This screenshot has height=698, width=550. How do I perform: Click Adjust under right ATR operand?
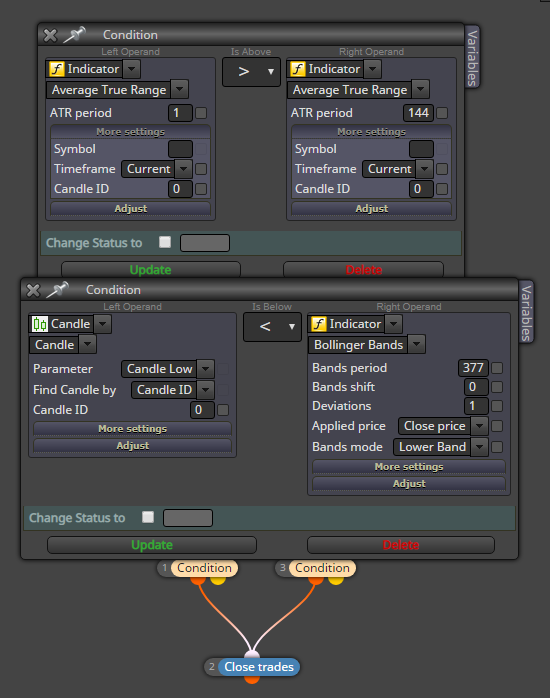[372, 209]
